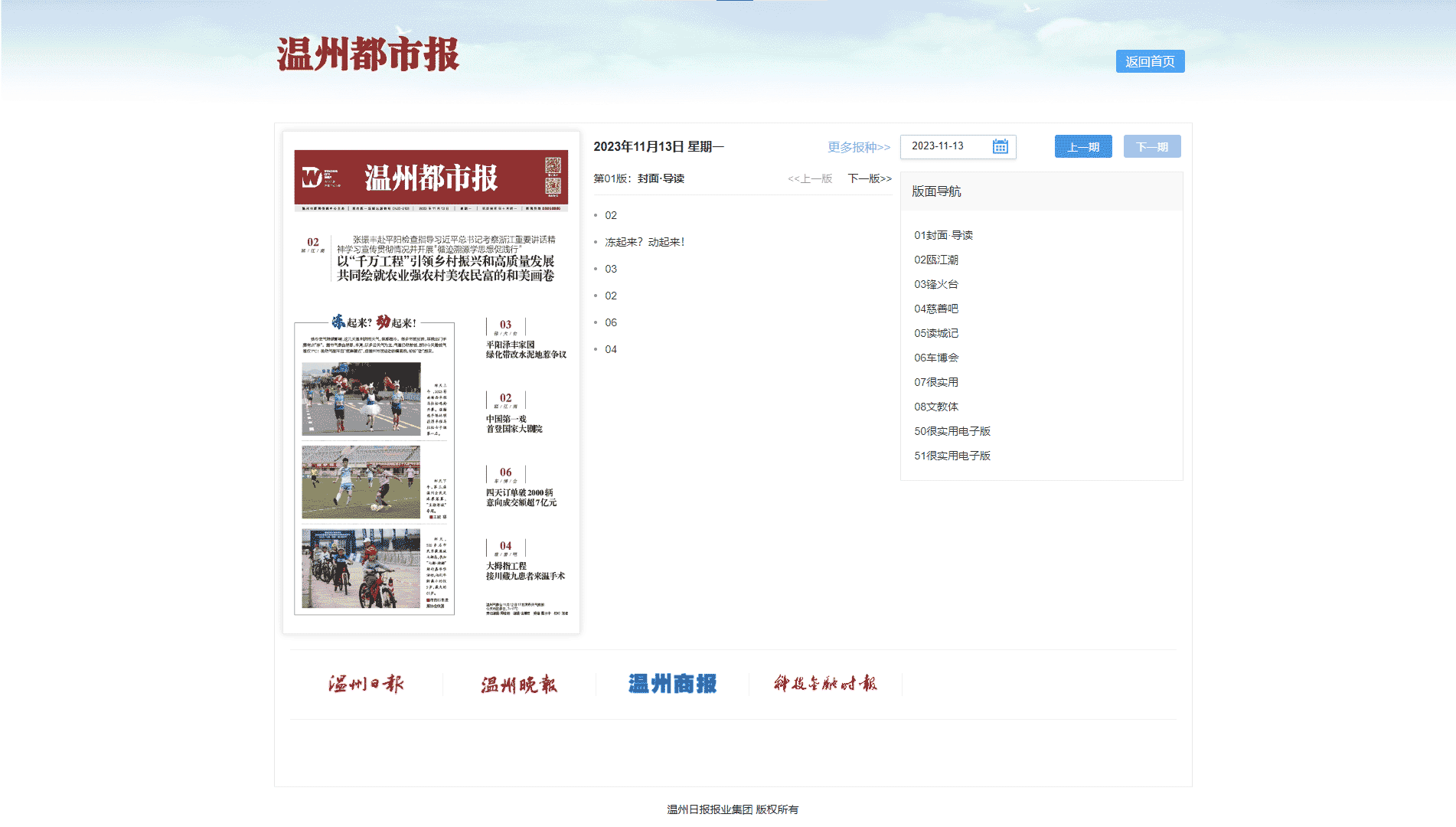This screenshot has height=827, width=1456.
Task: Open the calendar date picker icon
Action: (x=1000, y=146)
